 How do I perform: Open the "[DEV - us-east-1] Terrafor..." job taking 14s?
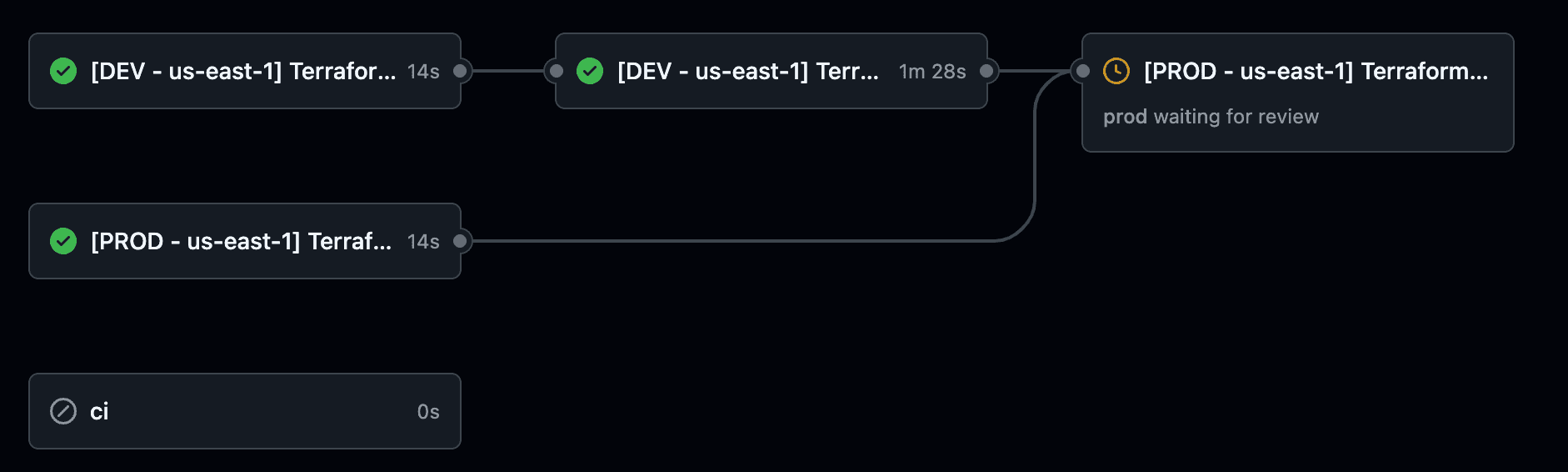pos(242,72)
